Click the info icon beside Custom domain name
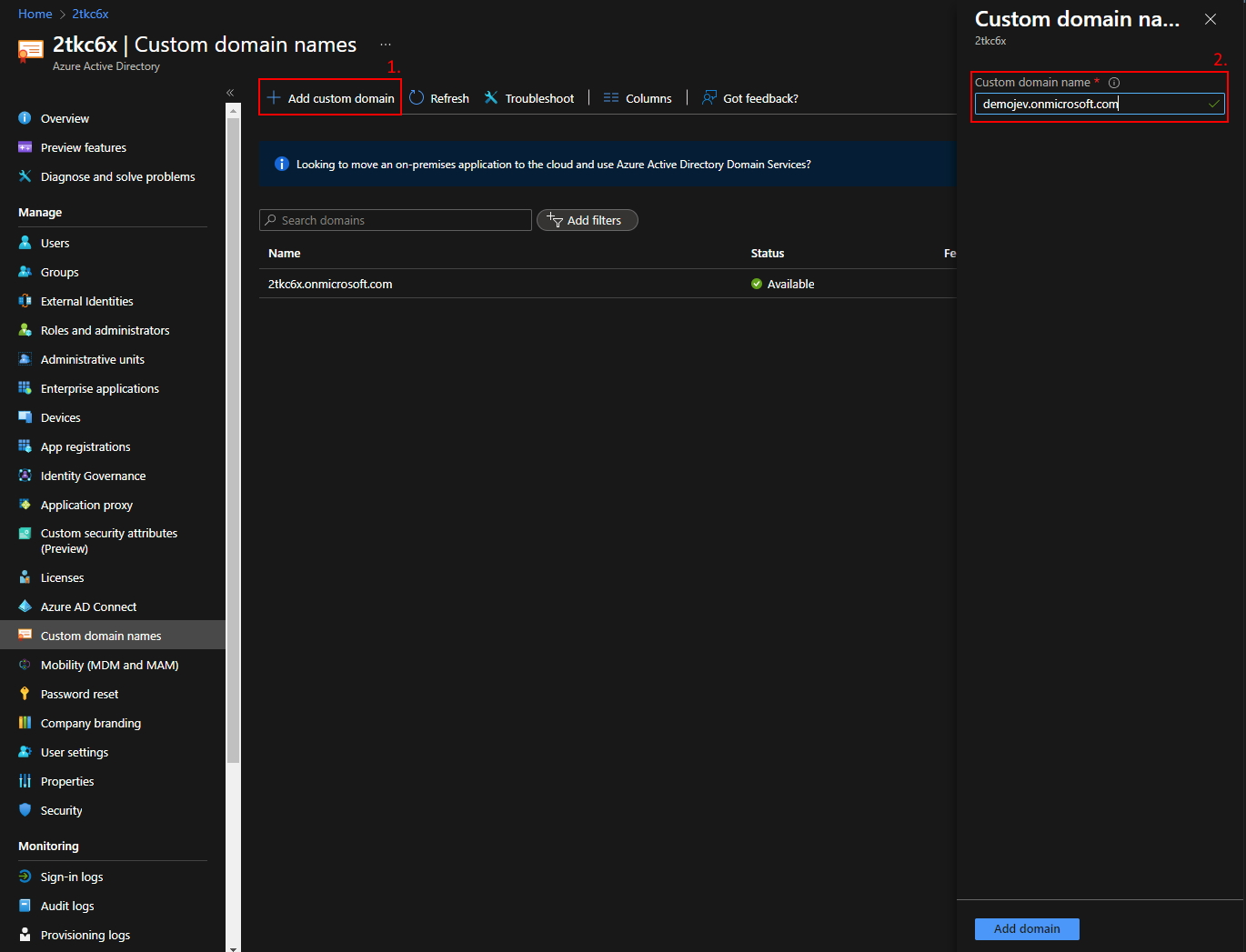1246x952 pixels. coord(1114,83)
